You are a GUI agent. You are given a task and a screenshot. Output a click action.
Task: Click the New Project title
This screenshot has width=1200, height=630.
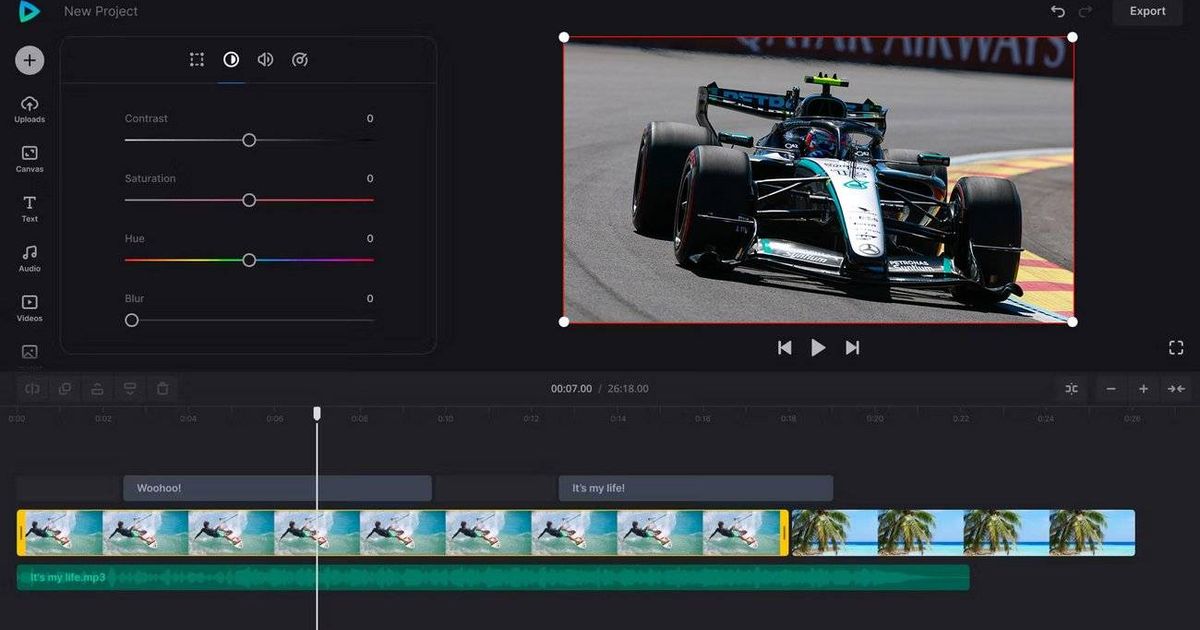point(101,11)
